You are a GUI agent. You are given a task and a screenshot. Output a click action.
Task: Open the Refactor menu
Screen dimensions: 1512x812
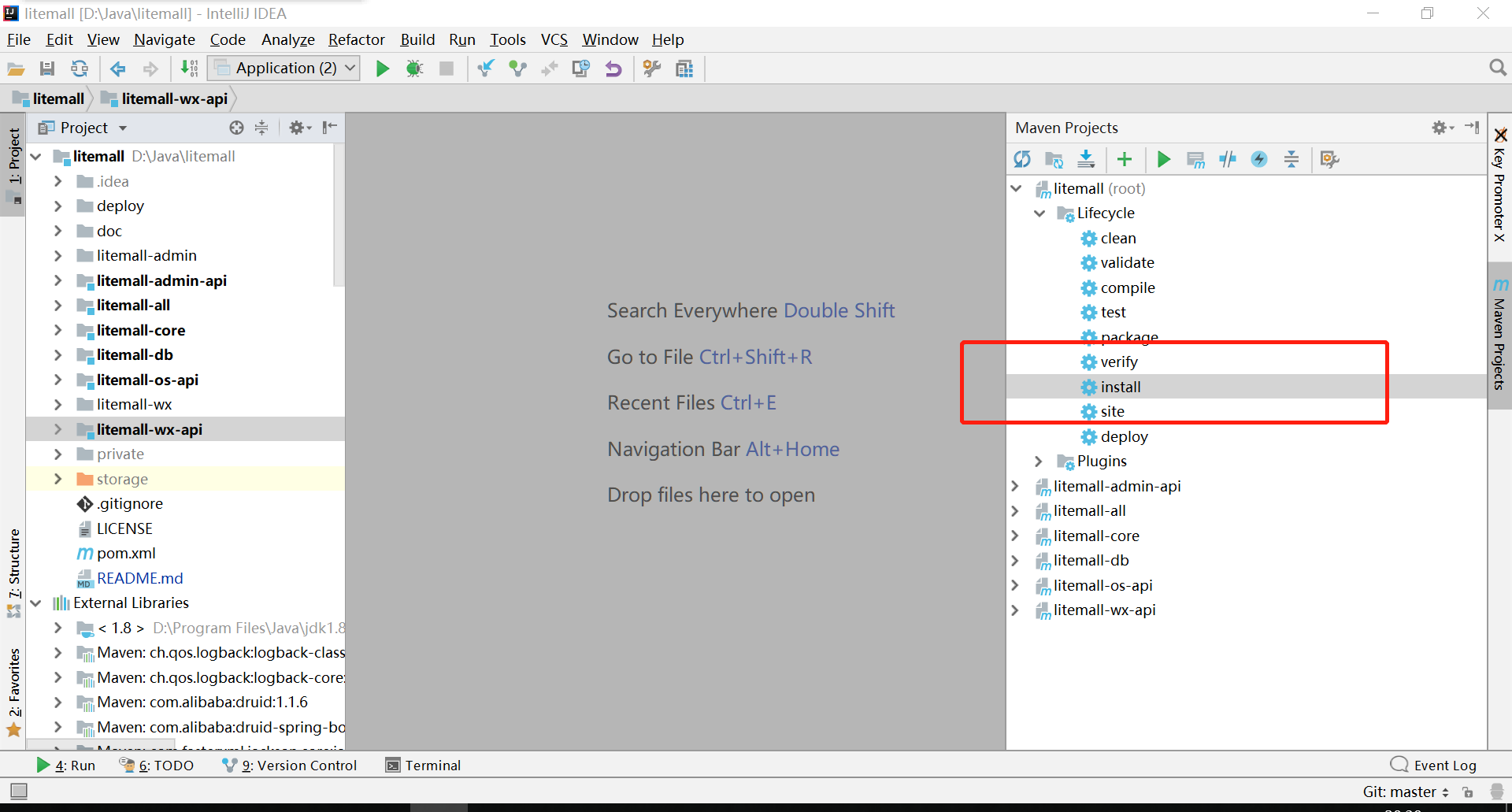[356, 39]
